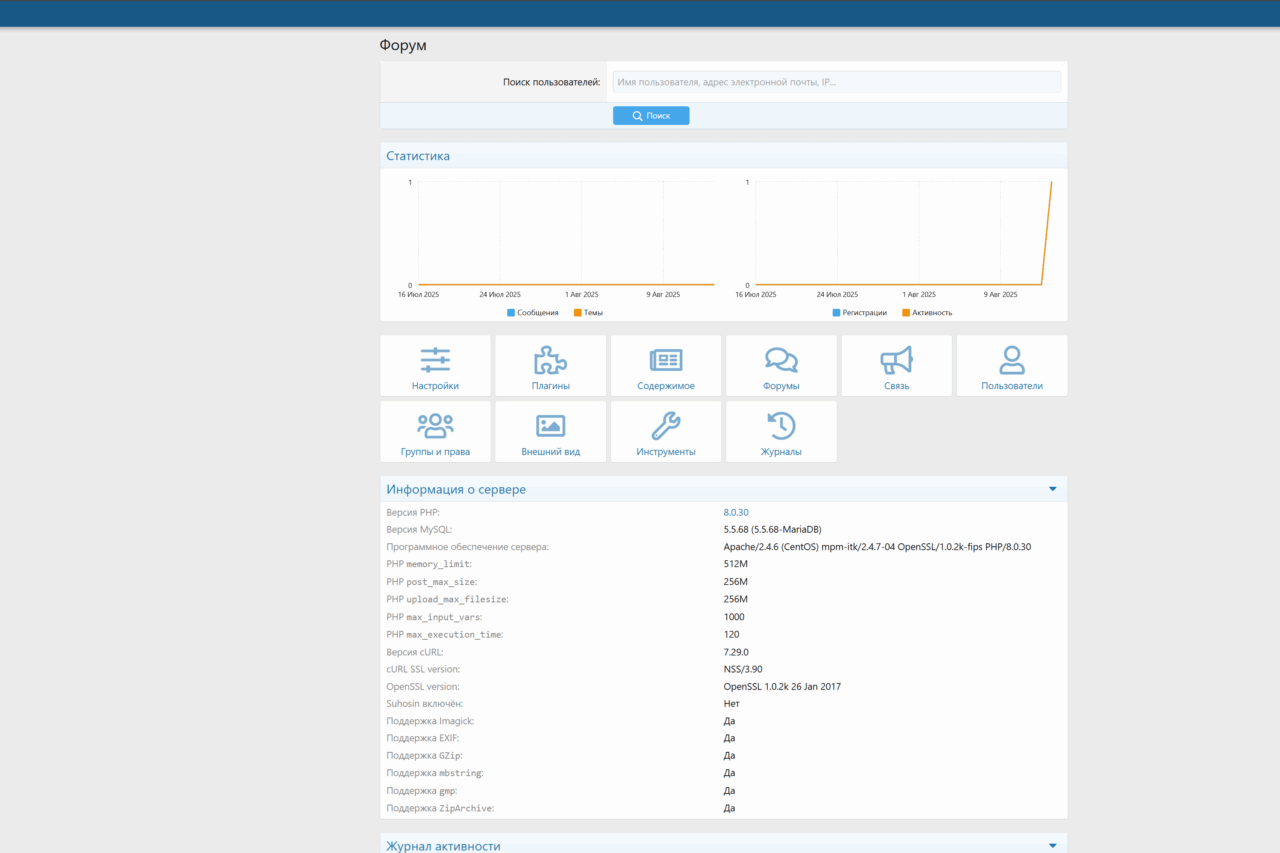Click the activity spike on the right chart

click(1047, 232)
